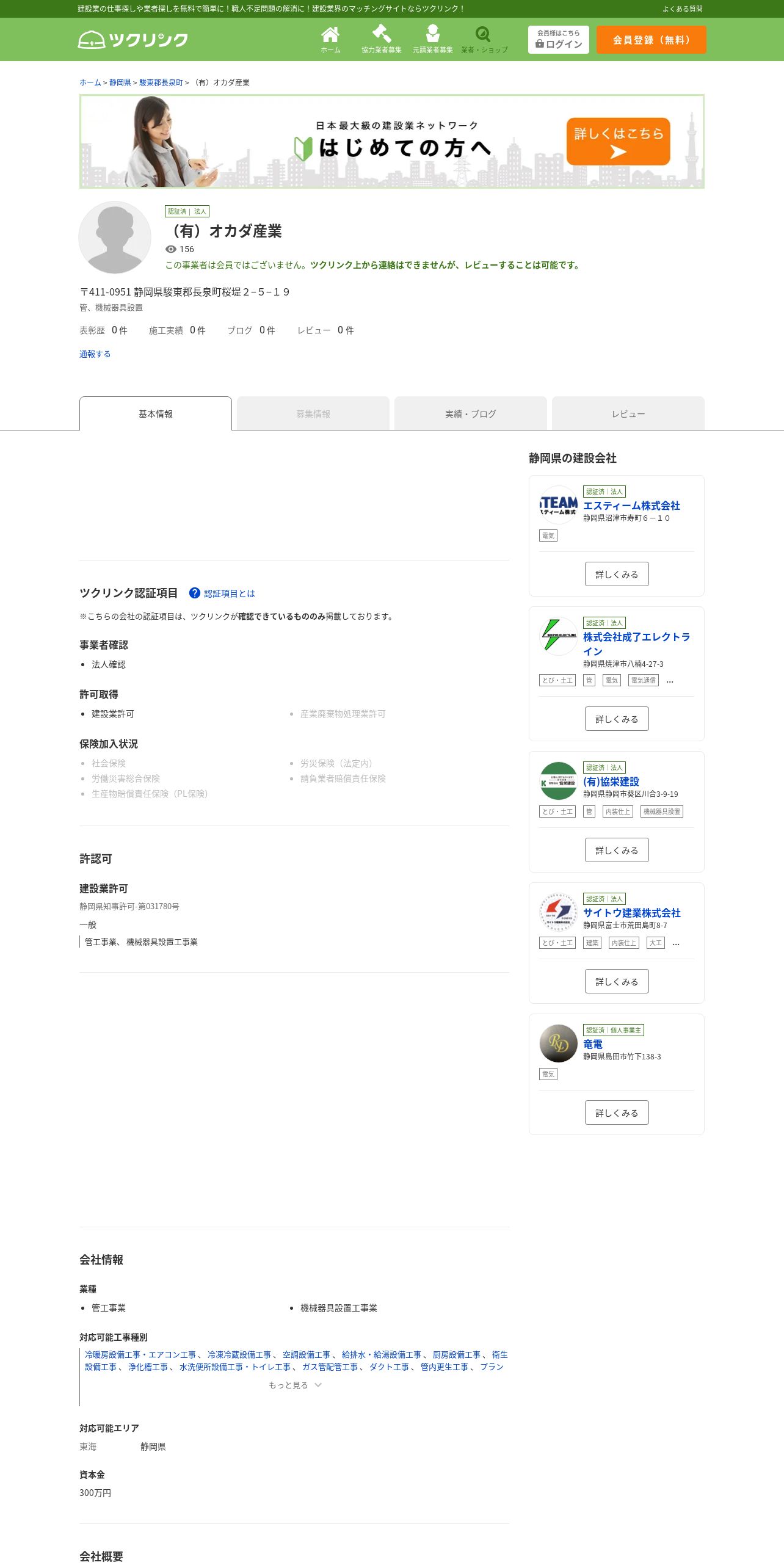Click 通報する link
Screen dimensions: 784x1568
click(x=95, y=354)
